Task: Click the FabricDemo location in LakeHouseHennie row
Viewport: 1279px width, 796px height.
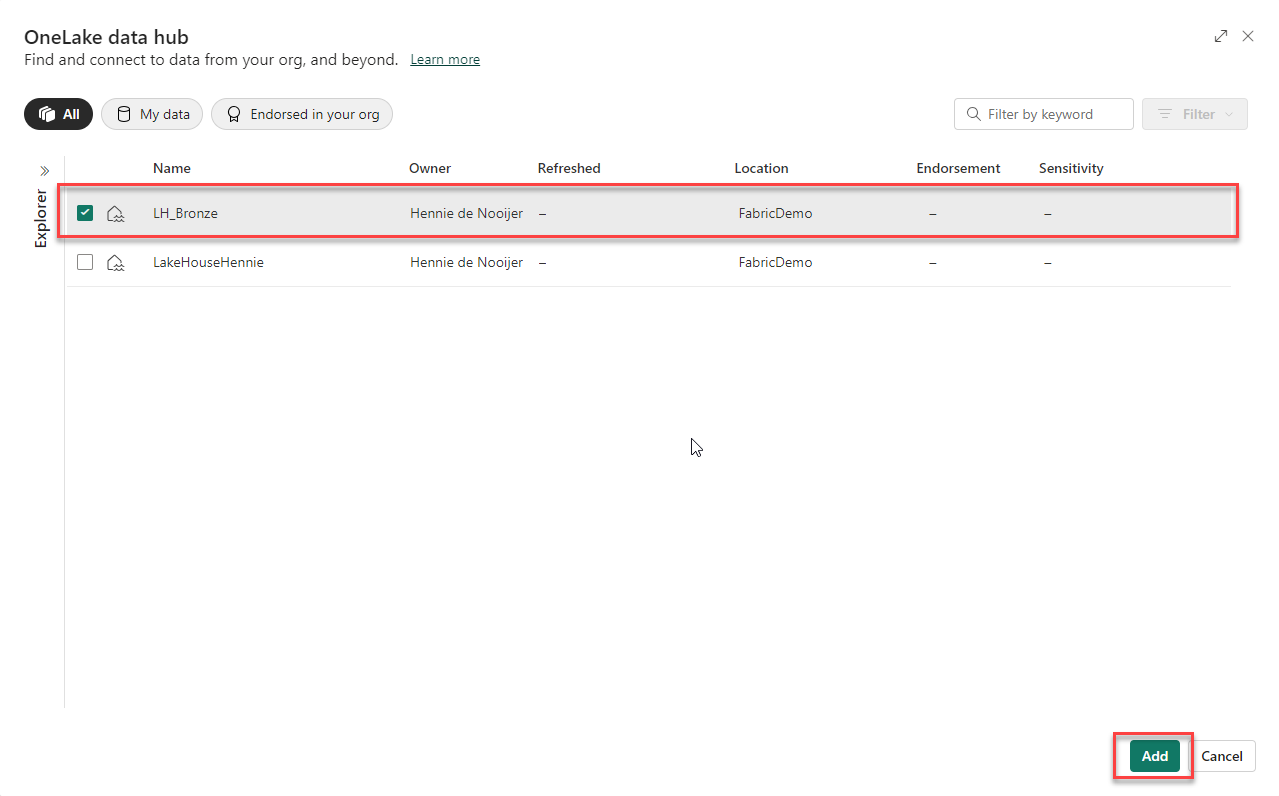Action: (775, 262)
